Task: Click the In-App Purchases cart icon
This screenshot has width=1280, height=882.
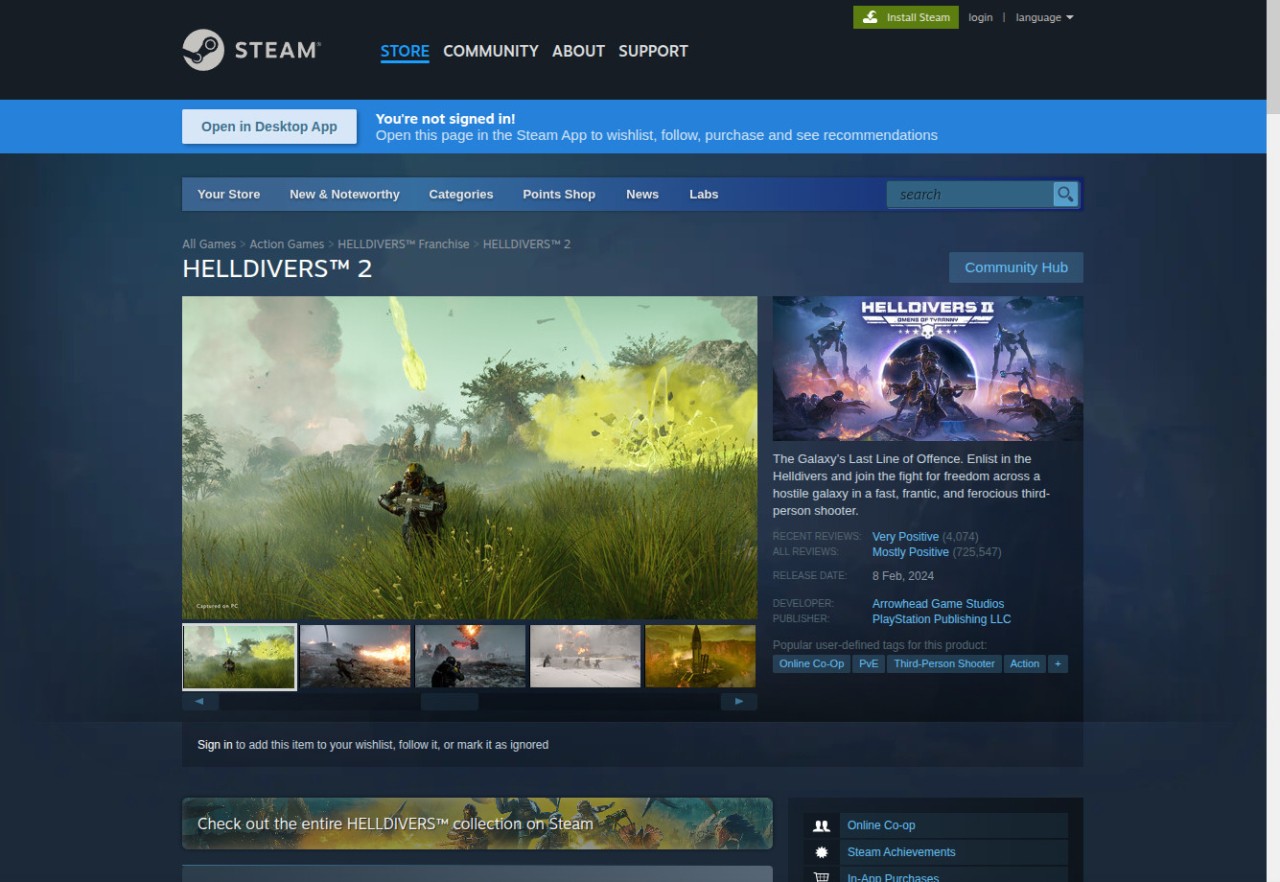Action: pos(822,876)
